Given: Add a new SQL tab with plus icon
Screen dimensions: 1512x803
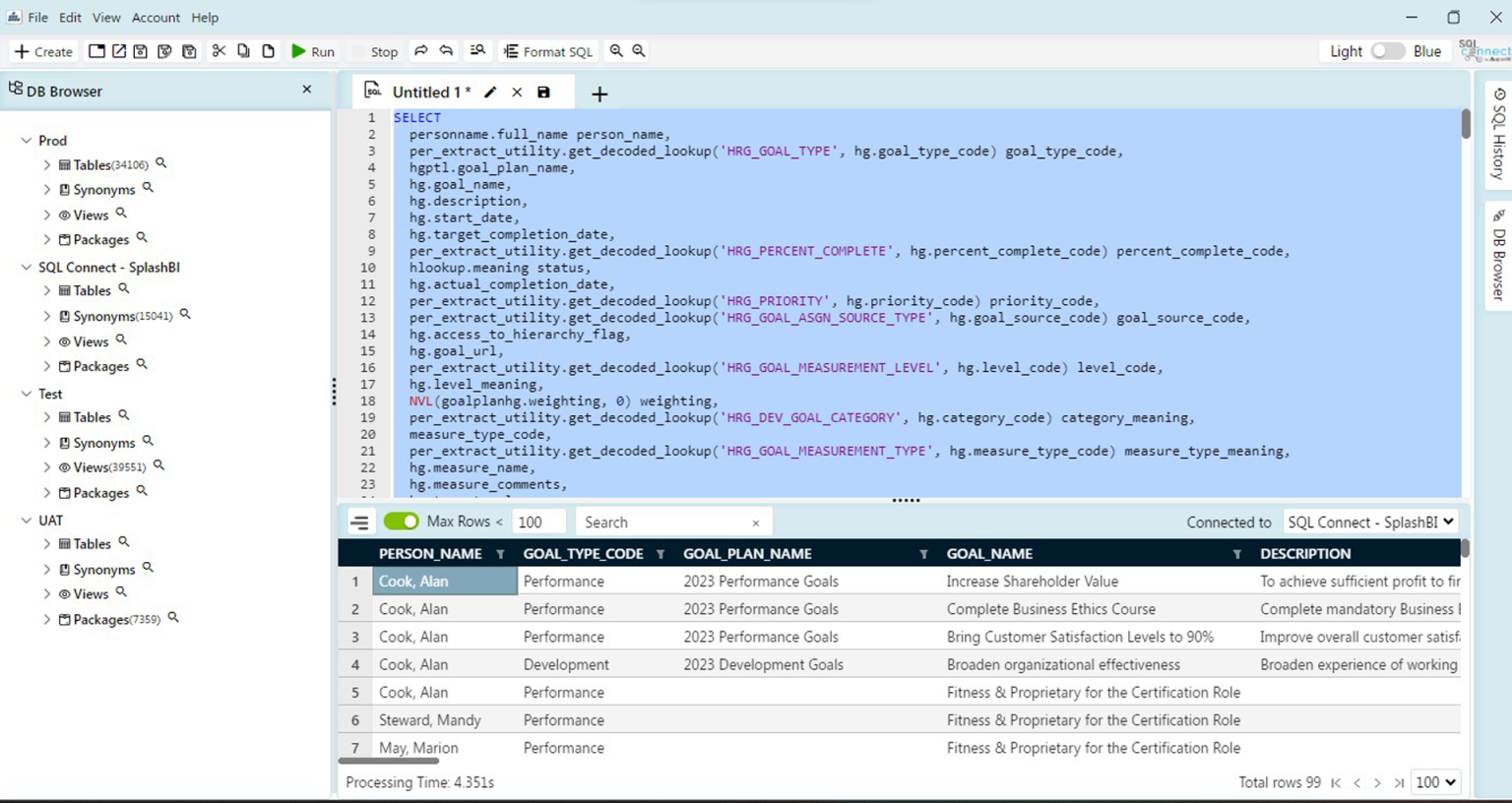Looking at the screenshot, I should click(x=599, y=94).
